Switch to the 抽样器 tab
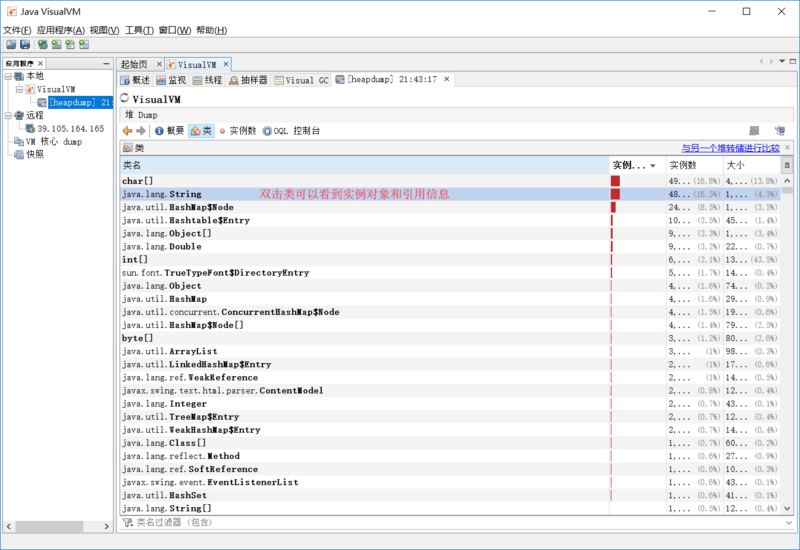The image size is (800, 550). 248,80
